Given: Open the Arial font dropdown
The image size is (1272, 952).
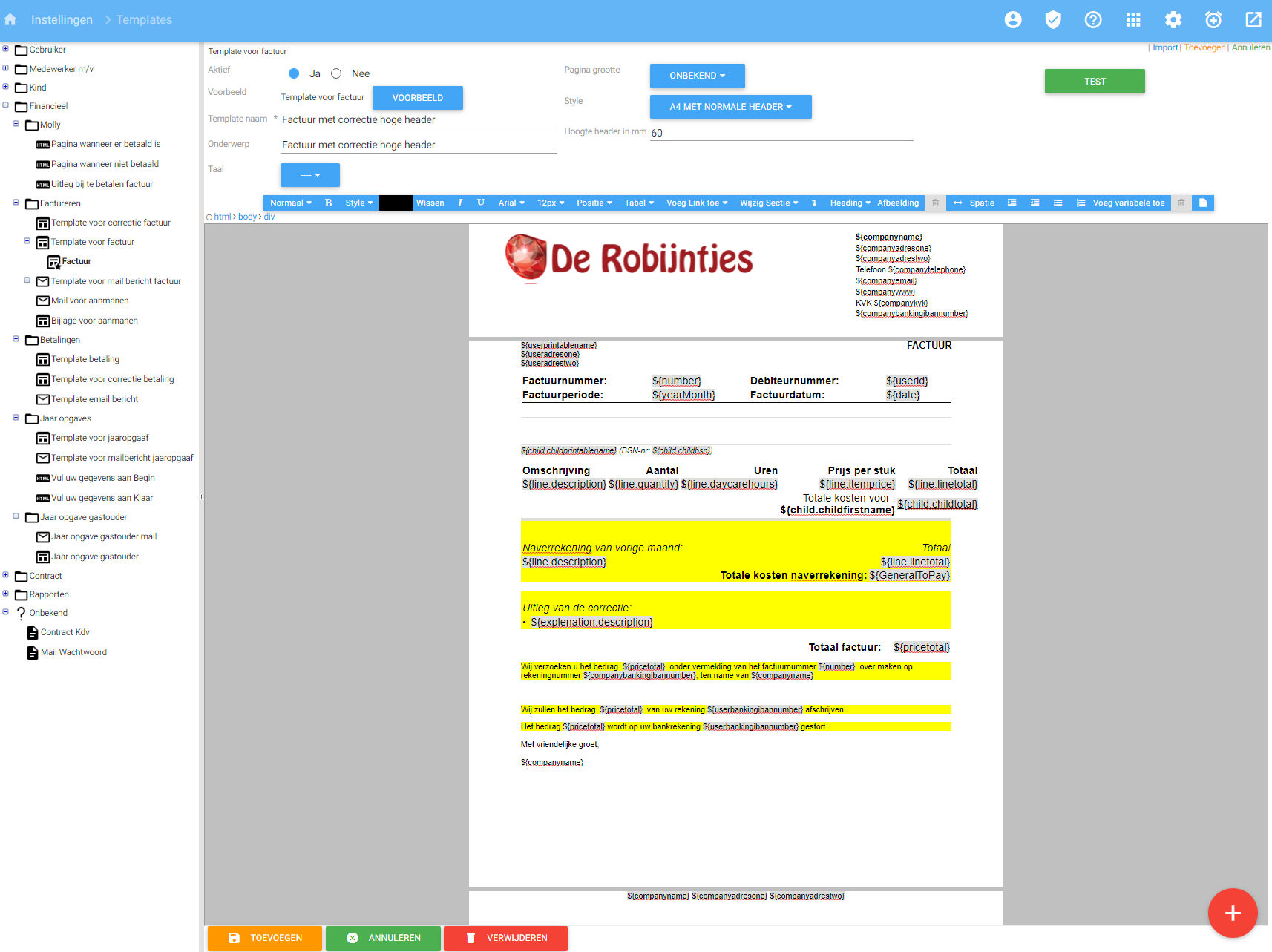Looking at the screenshot, I should click(511, 203).
